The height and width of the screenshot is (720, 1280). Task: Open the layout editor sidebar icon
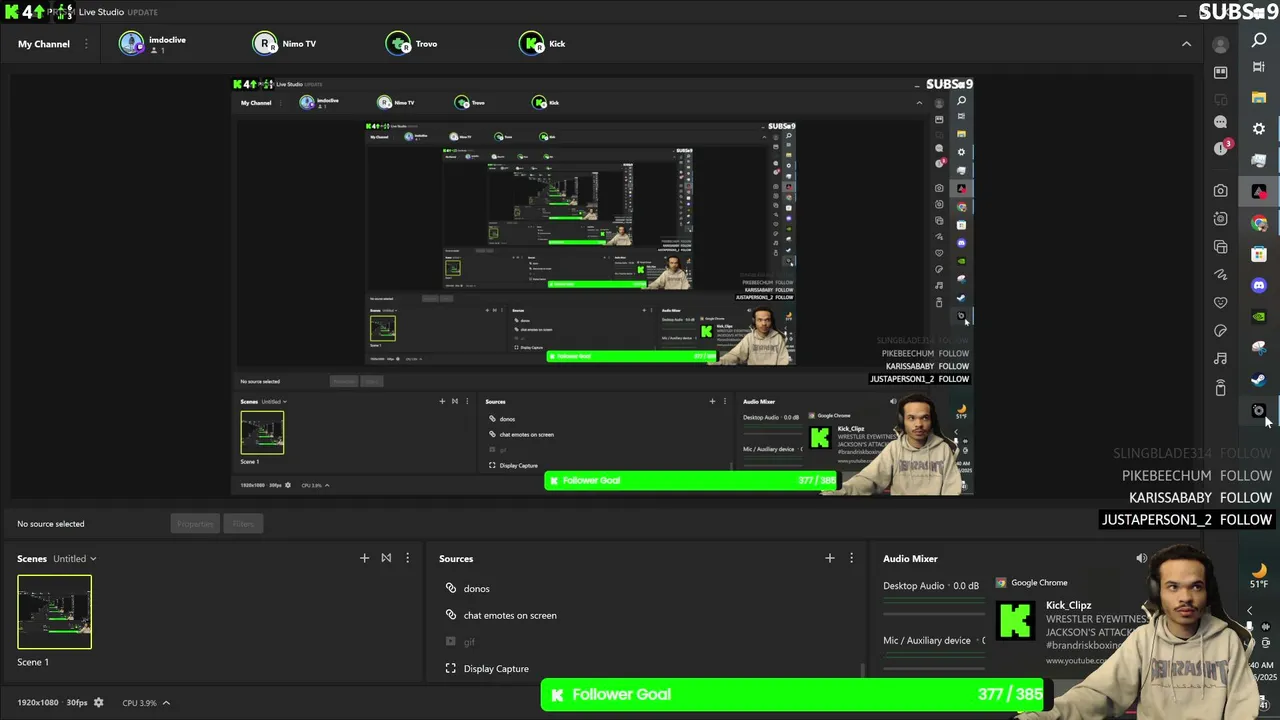(x=1220, y=73)
